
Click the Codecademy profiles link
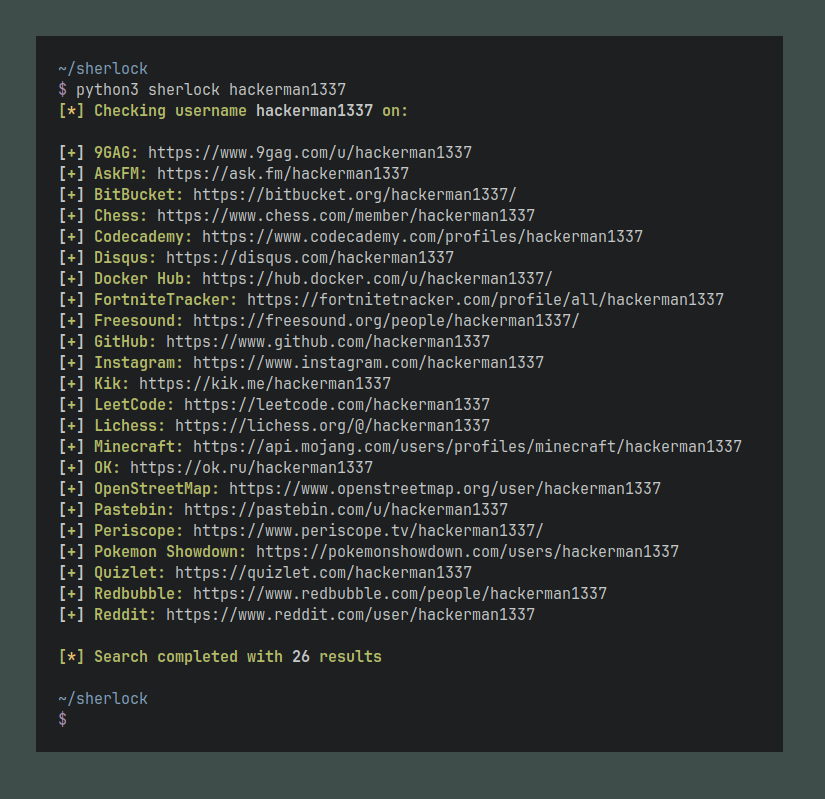click(422, 237)
